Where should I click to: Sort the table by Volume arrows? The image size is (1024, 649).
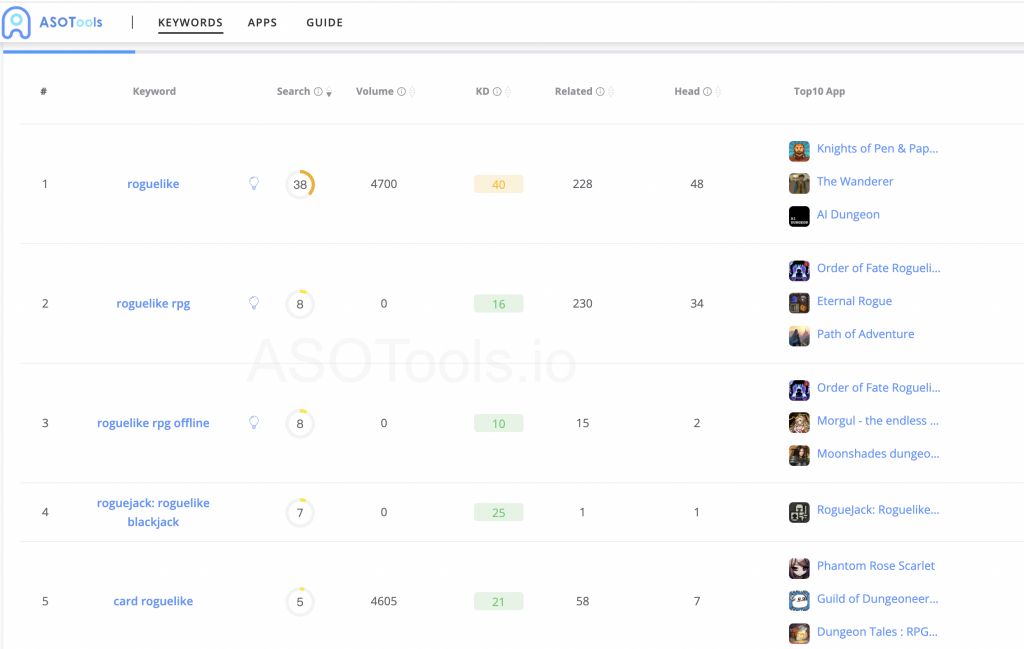point(412,92)
